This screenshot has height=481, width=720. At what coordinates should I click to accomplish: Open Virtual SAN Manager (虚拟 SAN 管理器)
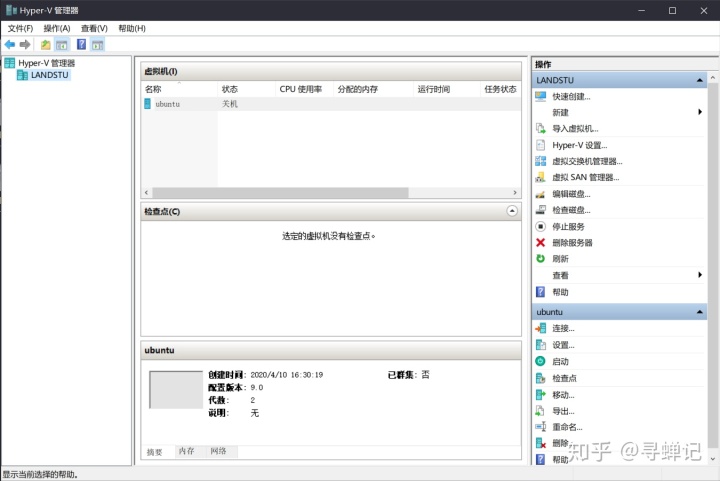pos(585,177)
